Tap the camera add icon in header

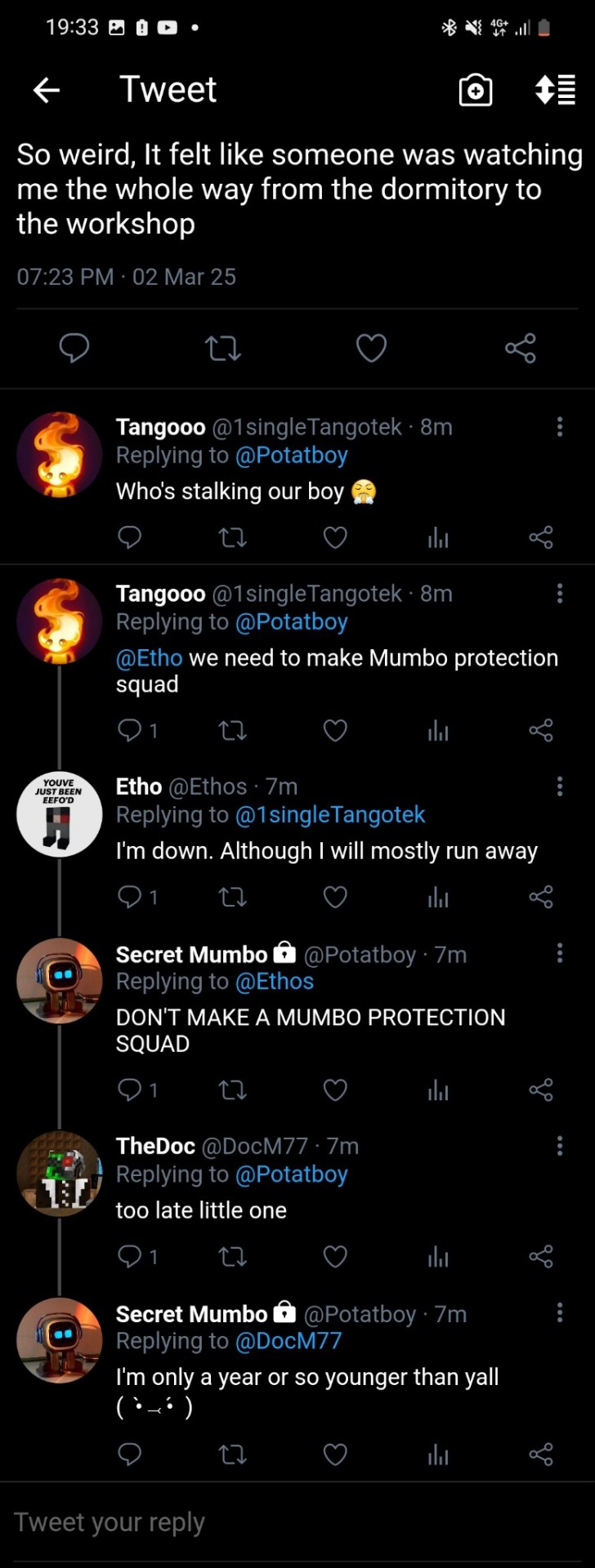point(476,90)
